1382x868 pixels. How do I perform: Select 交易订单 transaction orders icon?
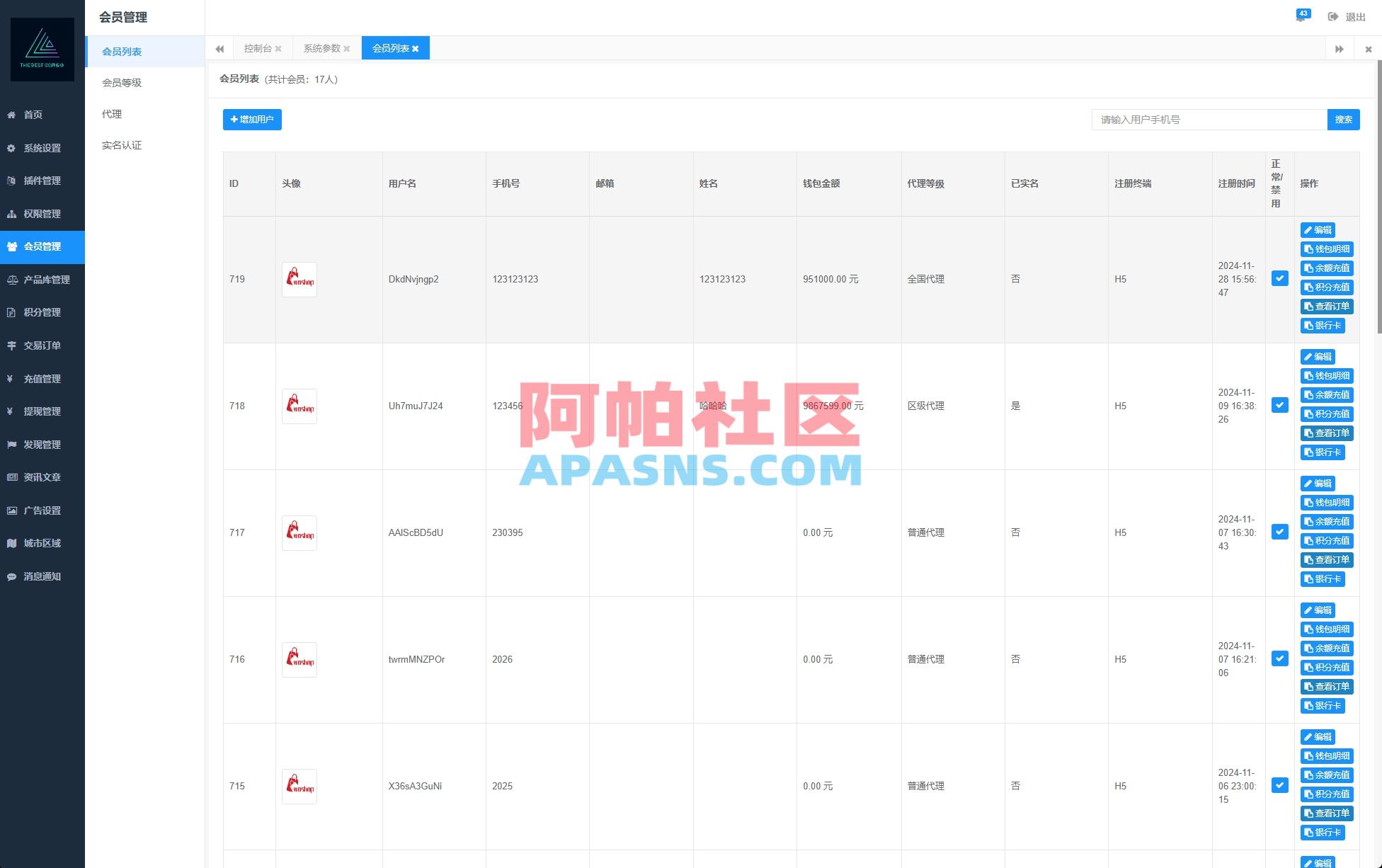click(39, 345)
